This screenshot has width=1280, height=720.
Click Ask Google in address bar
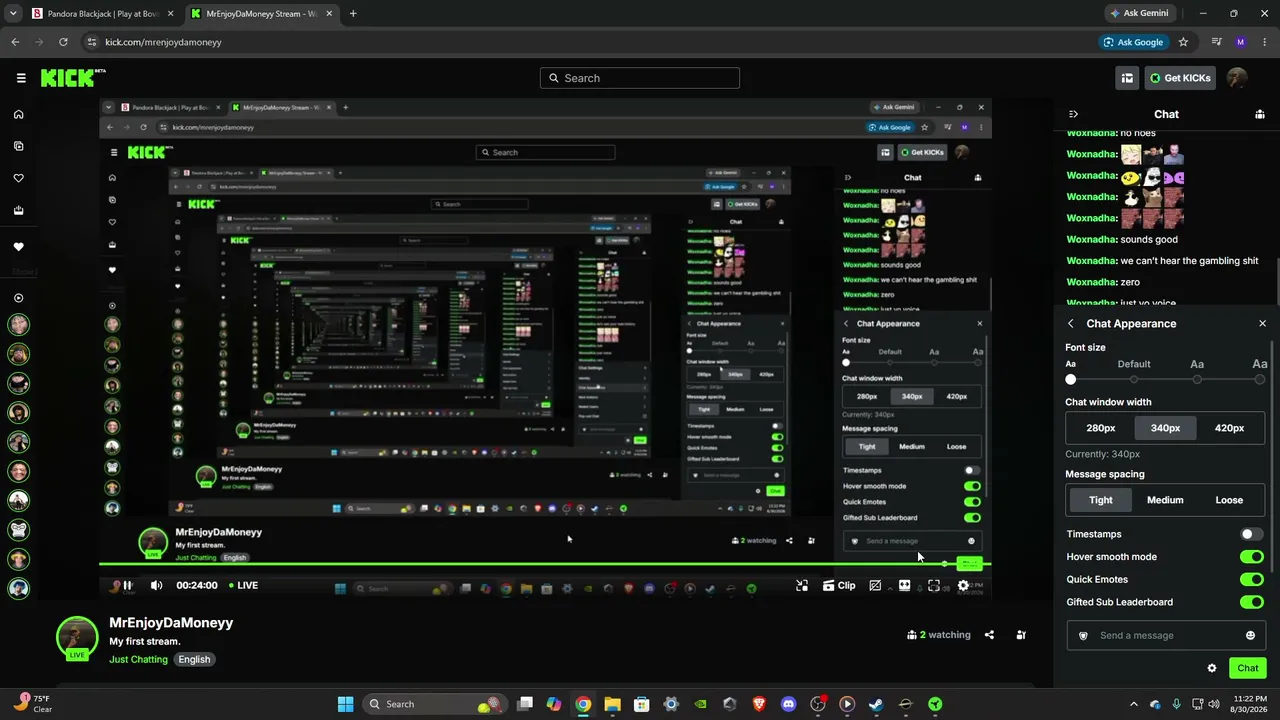click(1133, 42)
